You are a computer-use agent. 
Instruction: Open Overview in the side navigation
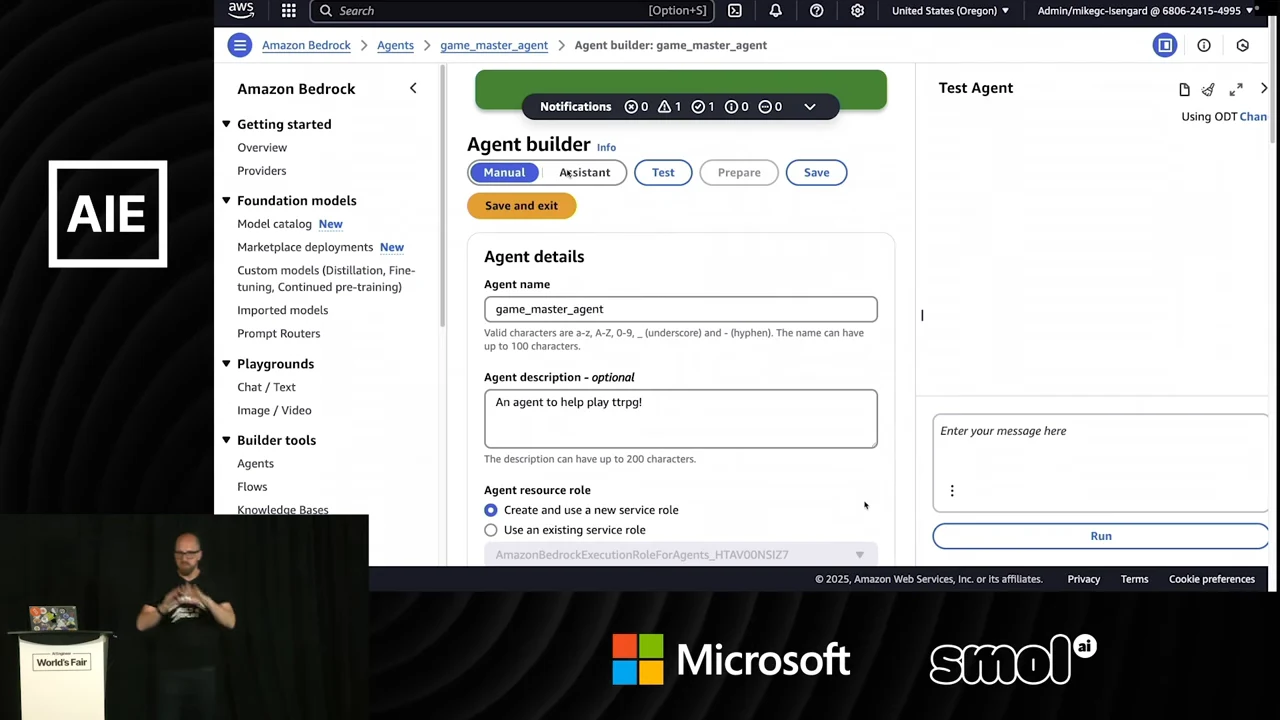262,147
